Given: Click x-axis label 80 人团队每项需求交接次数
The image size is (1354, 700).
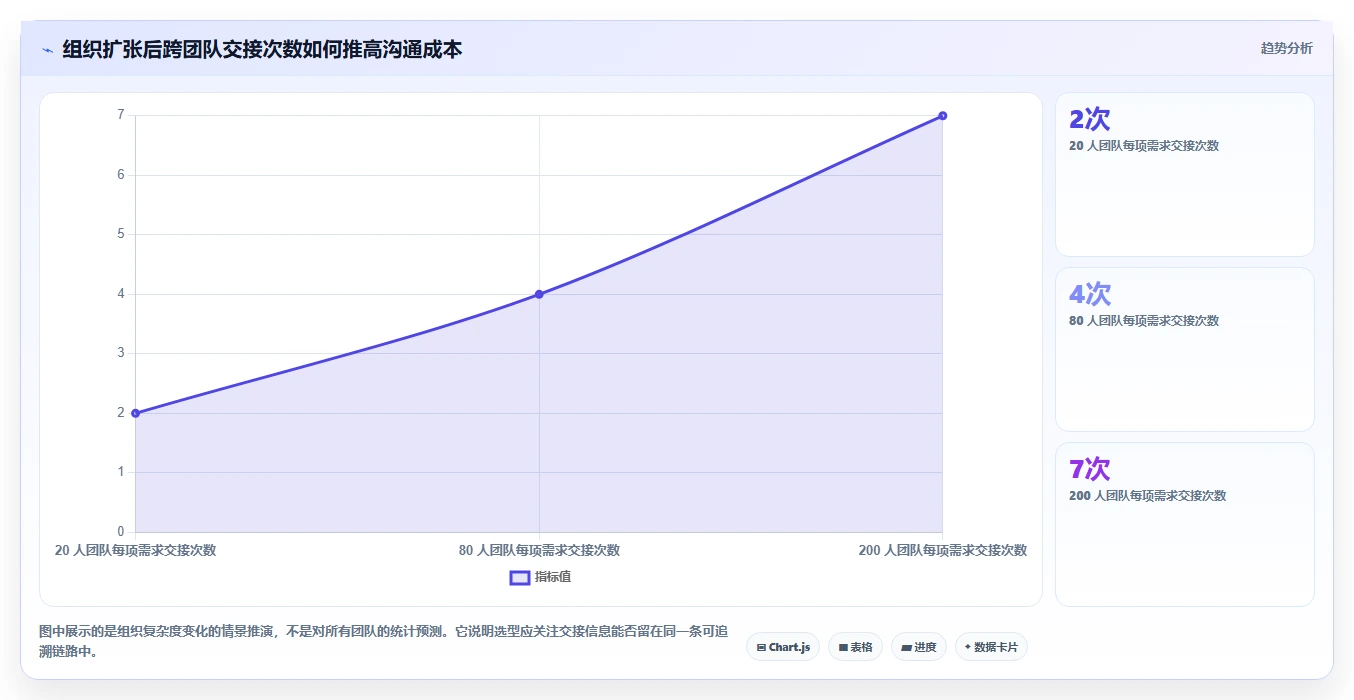Looking at the screenshot, I should (539, 550).
